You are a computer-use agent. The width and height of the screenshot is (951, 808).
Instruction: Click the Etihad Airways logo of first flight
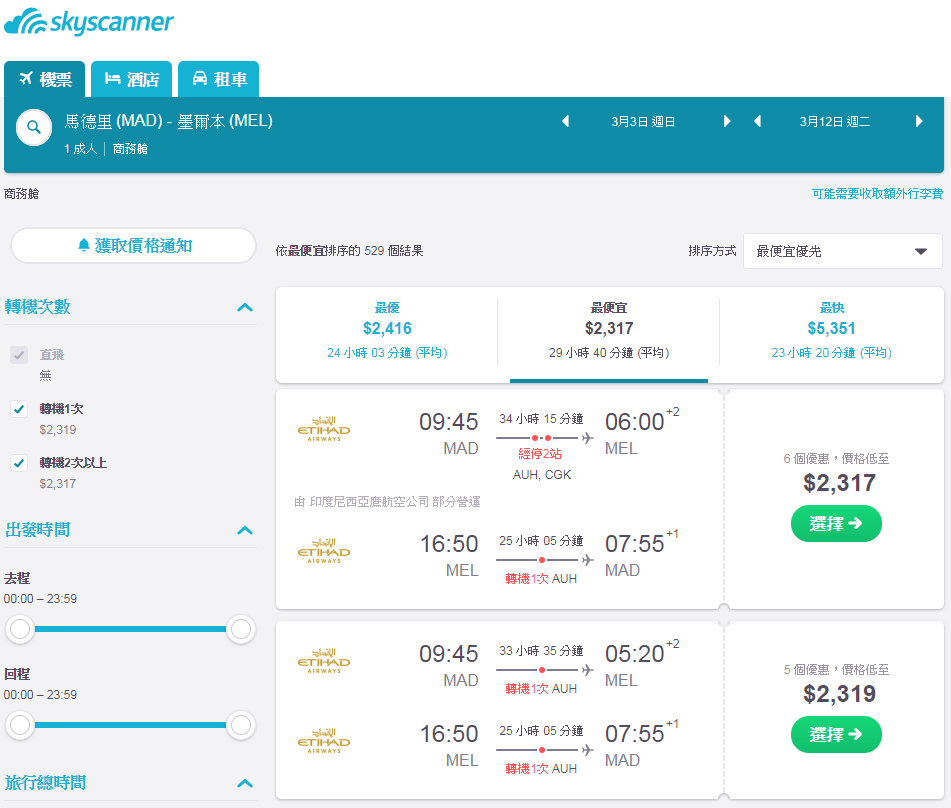[324, 429]
